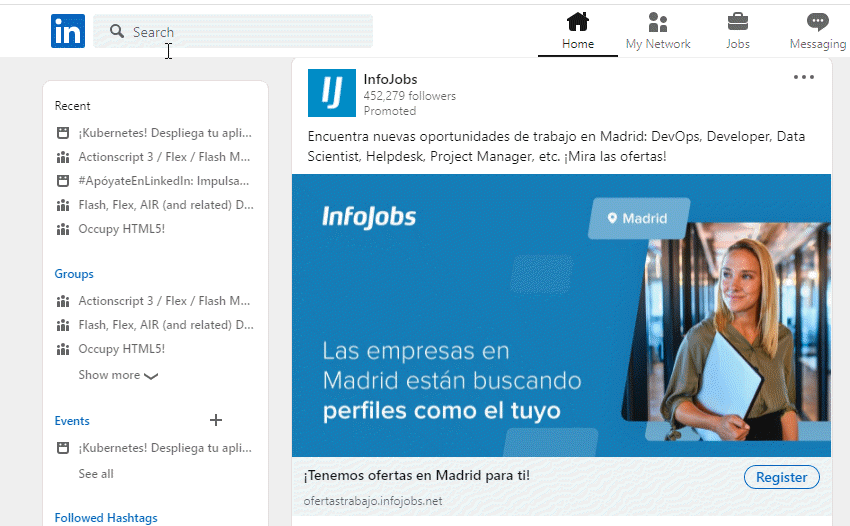This screenshot has height=526, width=850.
Task: Open recent 'Occupy HTML5!' item
Action: (121, 229)
